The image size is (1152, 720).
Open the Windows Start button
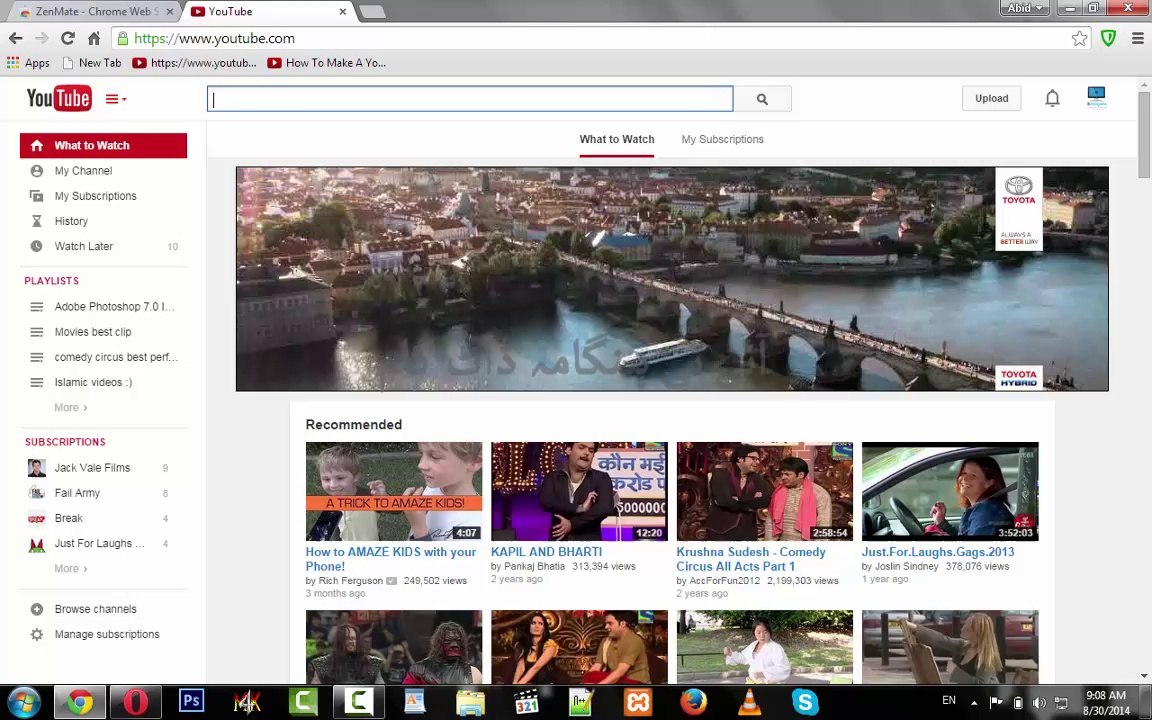coord(23,702)
